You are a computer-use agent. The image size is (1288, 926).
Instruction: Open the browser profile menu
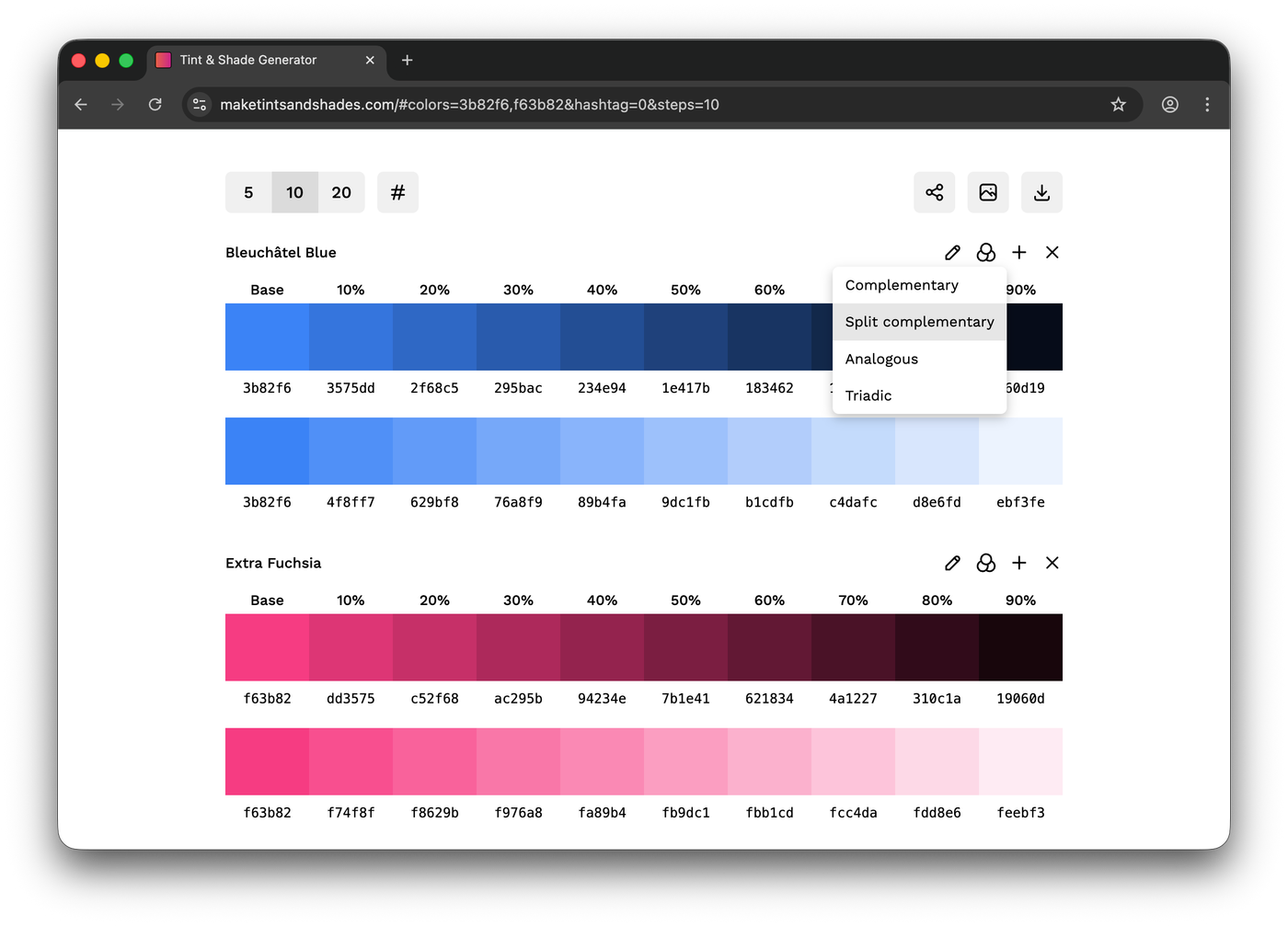(x=1169, y=105)
